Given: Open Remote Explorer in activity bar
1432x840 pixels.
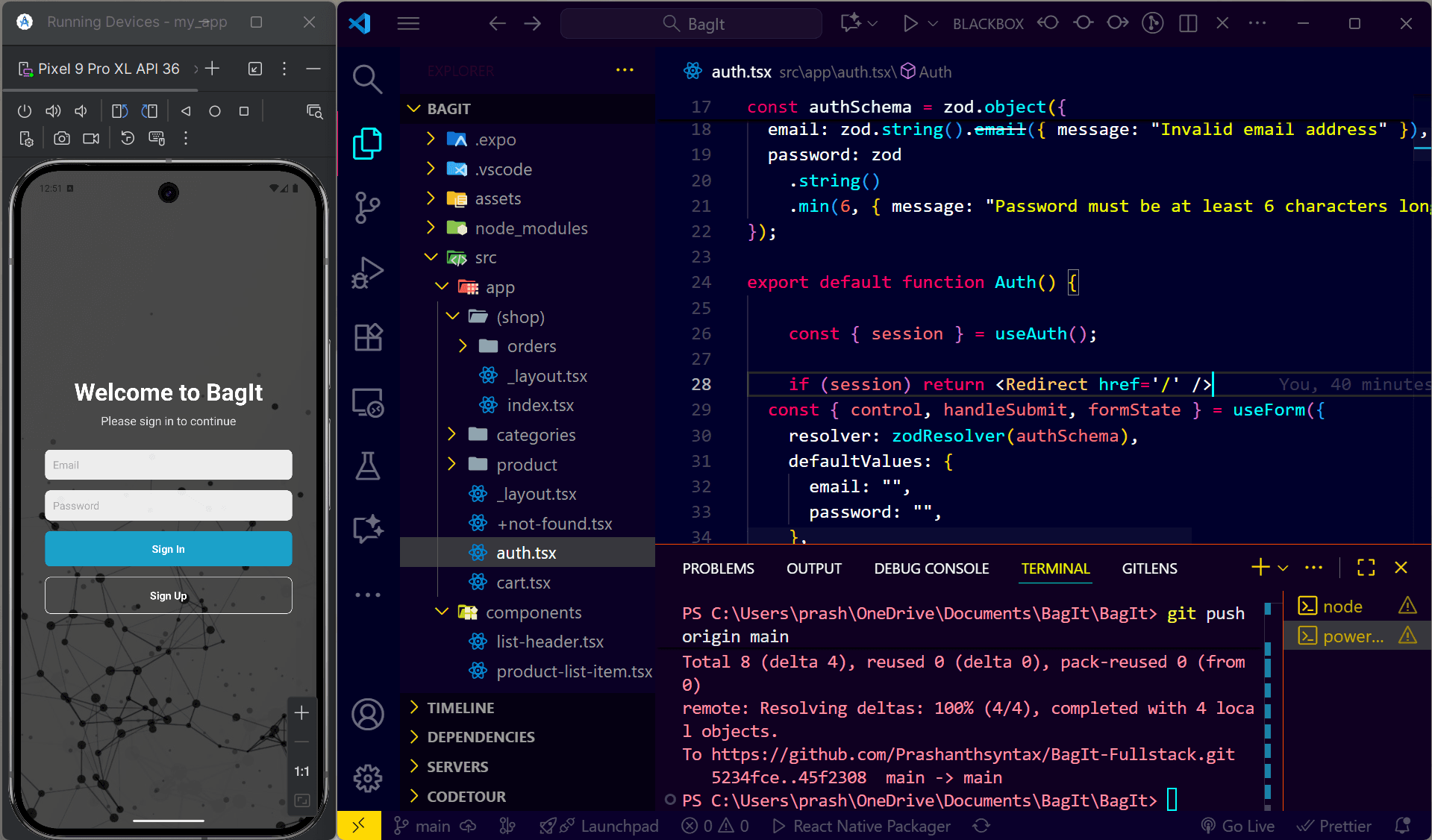Looking at the screenshot, I should [368, 402].
